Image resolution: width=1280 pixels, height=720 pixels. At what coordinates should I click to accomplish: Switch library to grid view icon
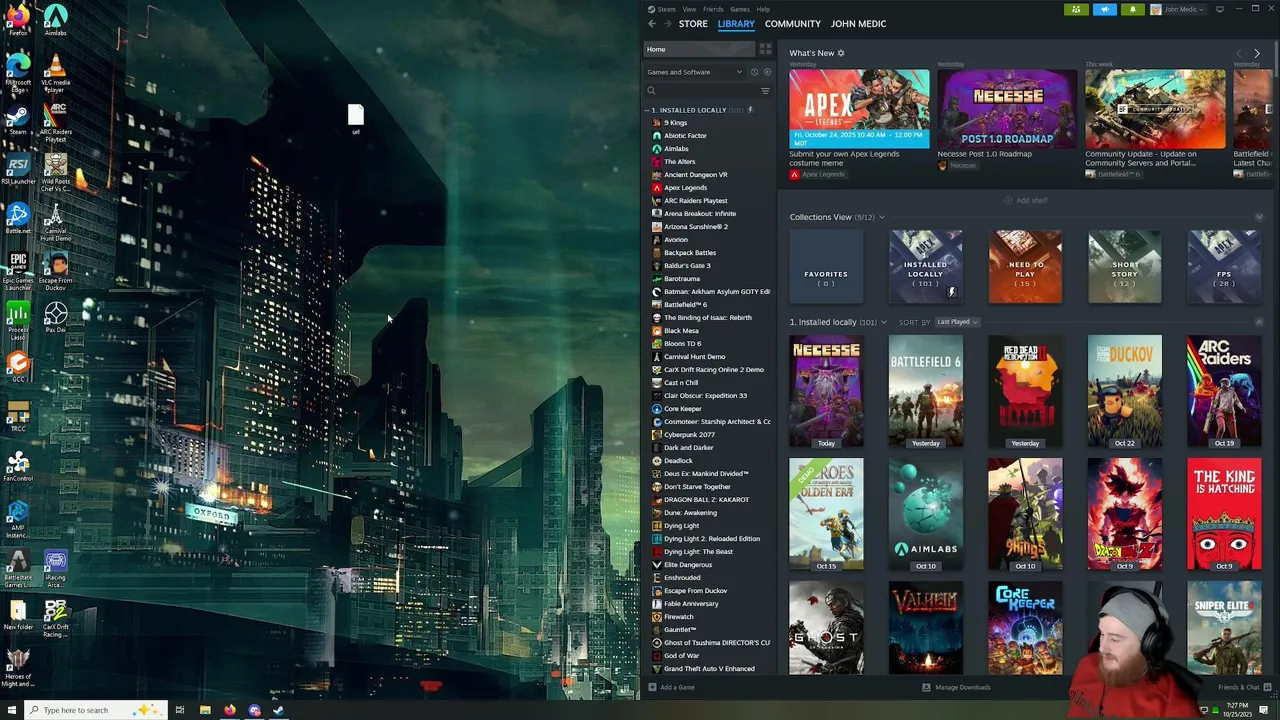[x=765, y=49]
